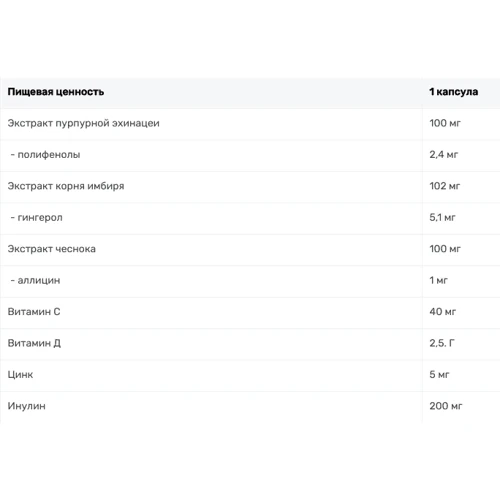Select the 'Цинк' row label
The width and height of the screenshot is (500, 500).
pyautogui.click(x=20, y=375)
